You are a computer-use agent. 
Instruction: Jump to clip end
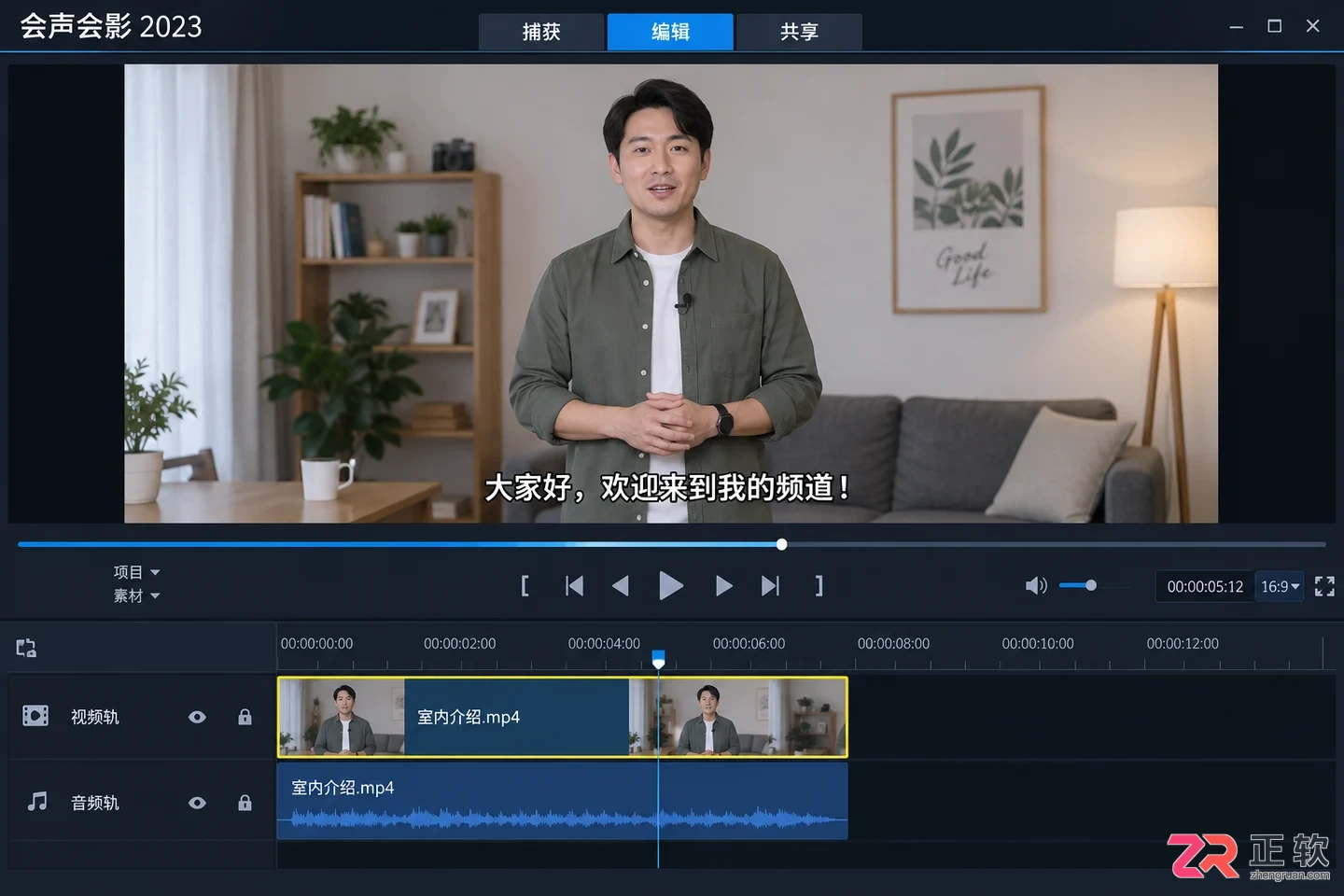pyautogui.click(x=770, y=586)
